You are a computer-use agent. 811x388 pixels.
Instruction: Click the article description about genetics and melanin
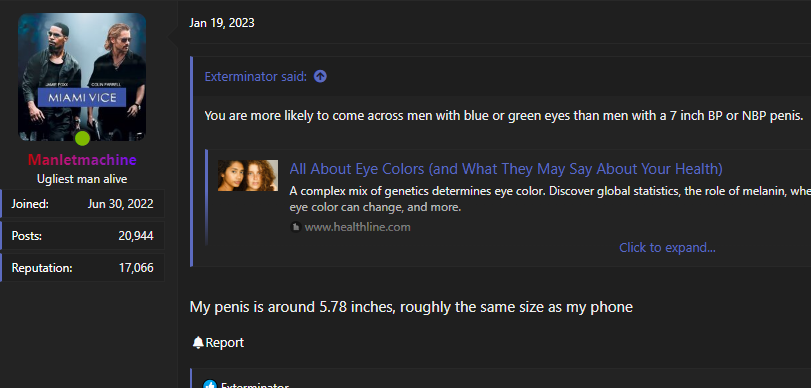[550, 199]
